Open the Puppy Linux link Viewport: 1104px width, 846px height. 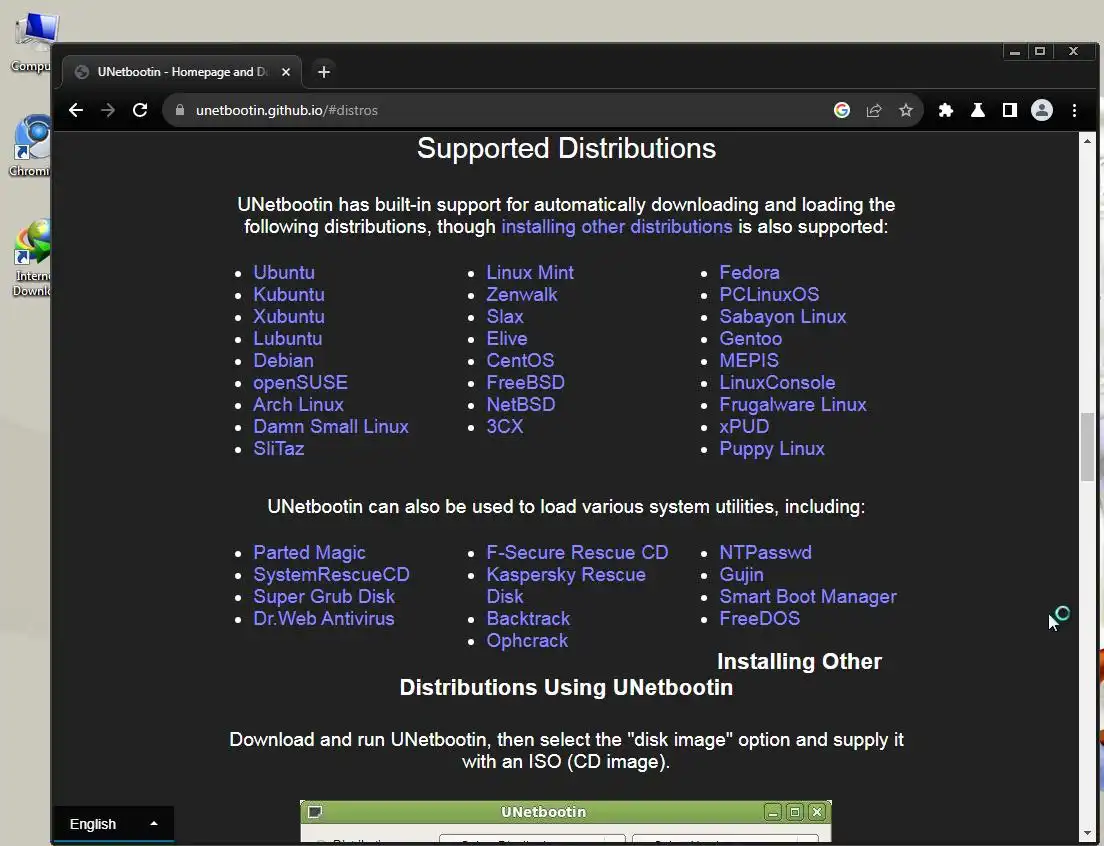[x=772, y=448]
